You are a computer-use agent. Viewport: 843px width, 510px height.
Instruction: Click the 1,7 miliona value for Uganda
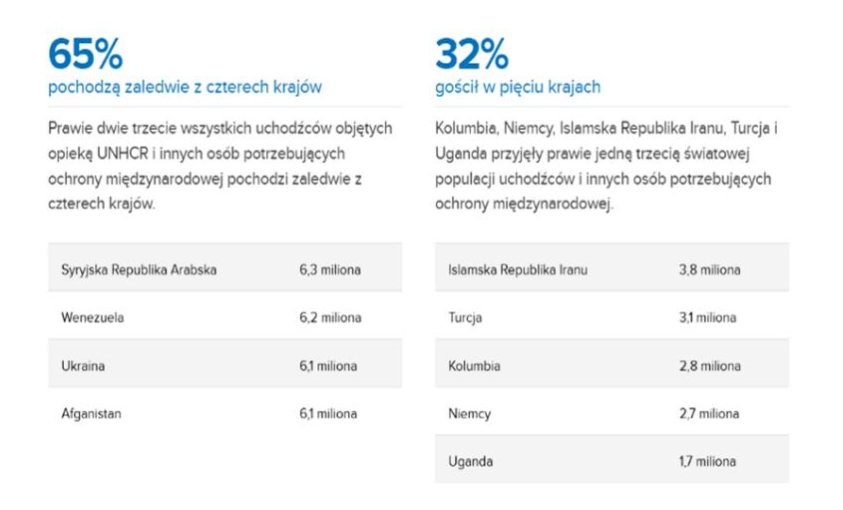(x=708, y=461)
